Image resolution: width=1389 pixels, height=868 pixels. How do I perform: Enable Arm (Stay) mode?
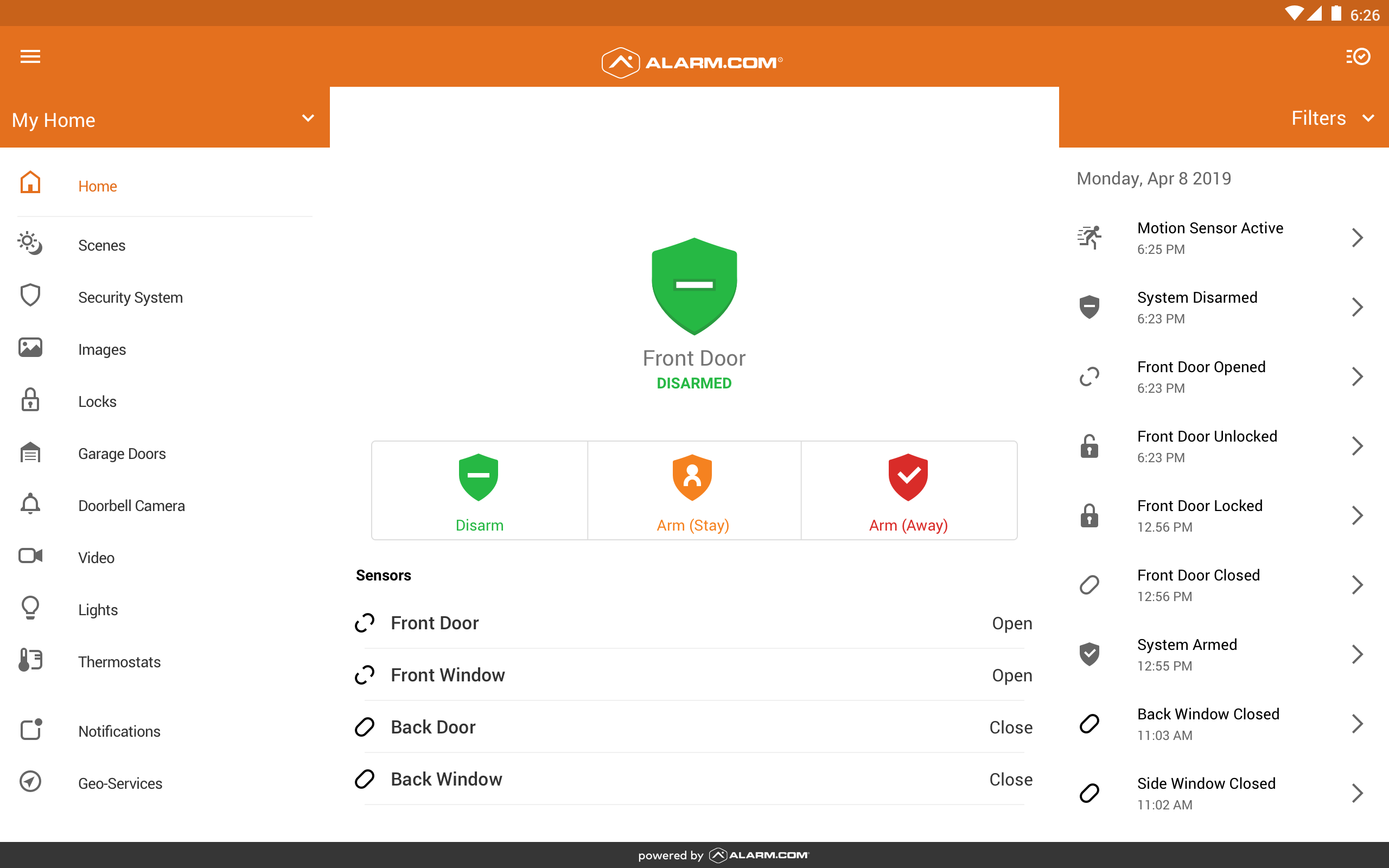[693, 491]
